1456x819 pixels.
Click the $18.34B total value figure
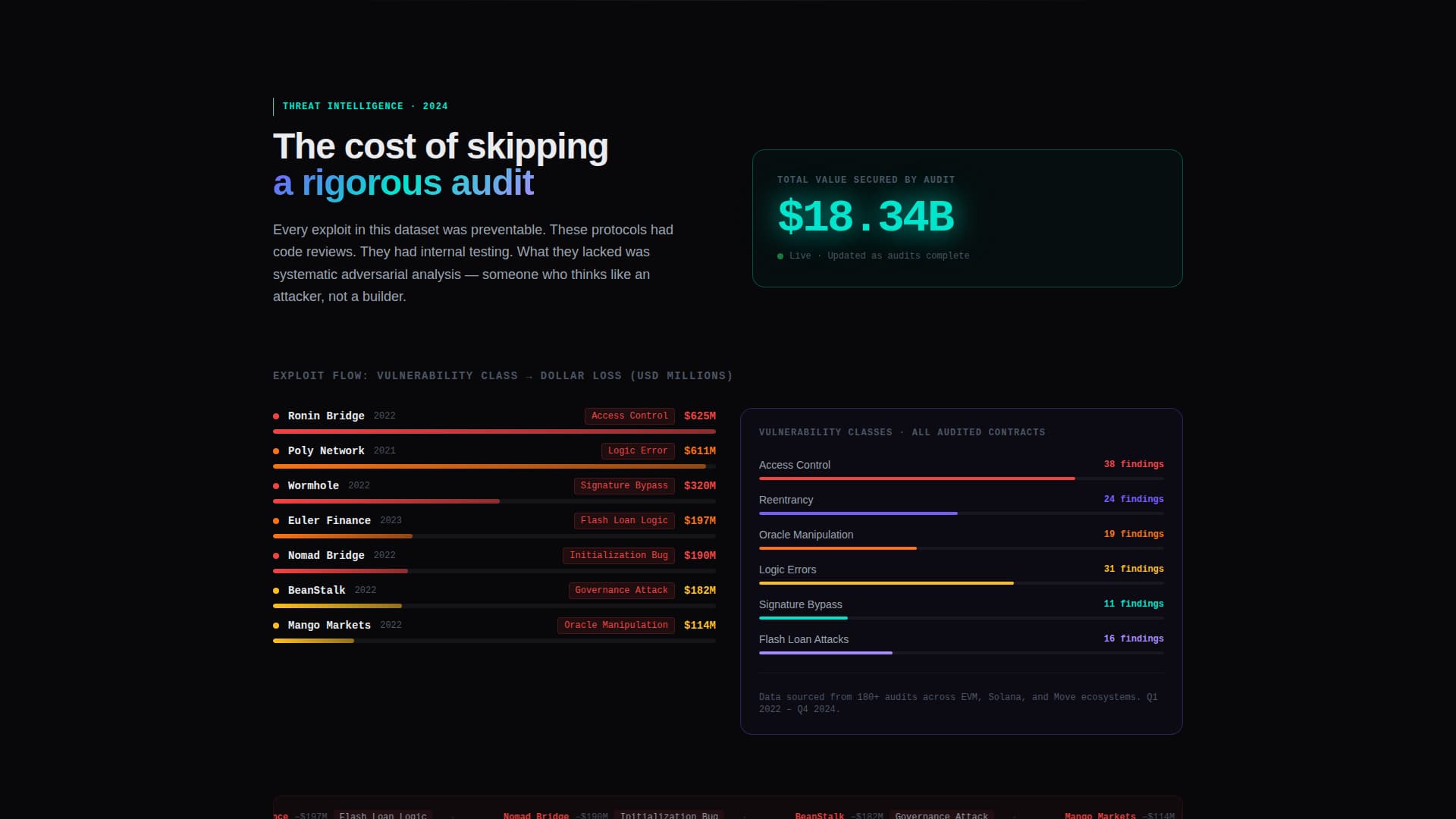[866, 217]
